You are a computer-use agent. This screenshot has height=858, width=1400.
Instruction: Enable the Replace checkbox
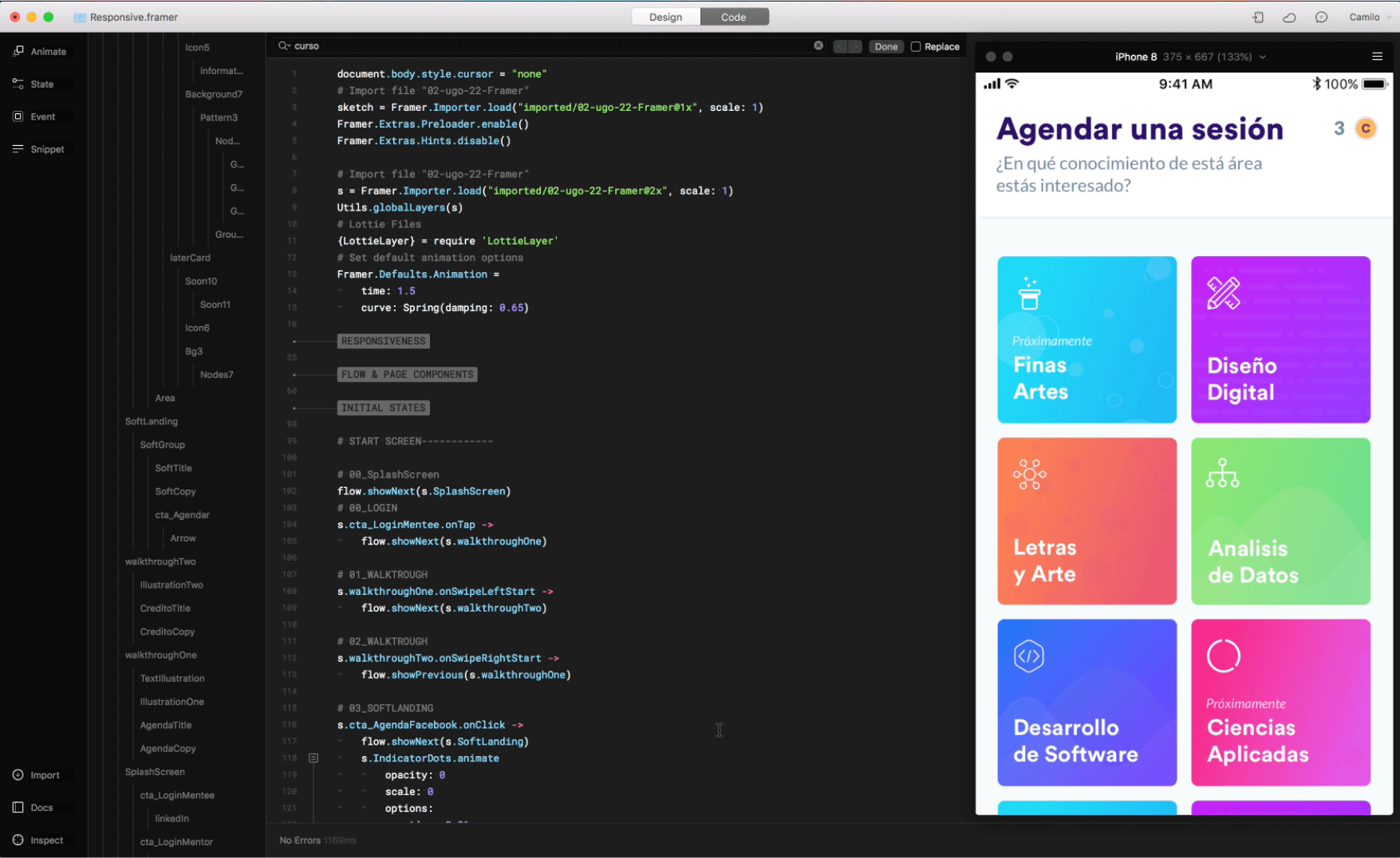(916, 46)
